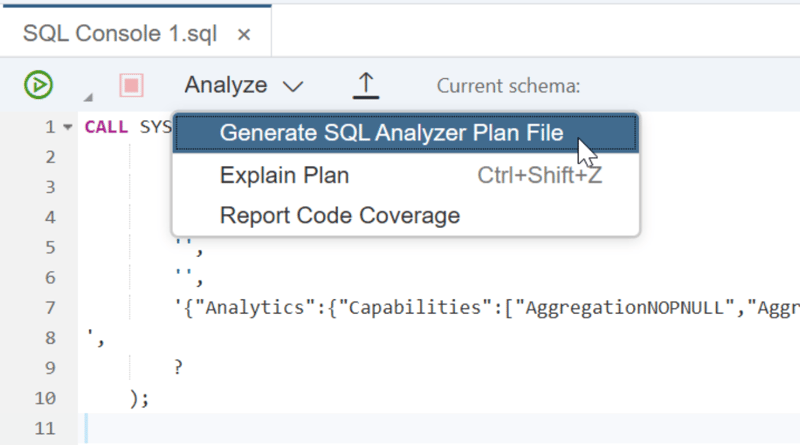Click the CALL keyword on line 1
Viewport: 800px width, 445px height.
point(106,127)
